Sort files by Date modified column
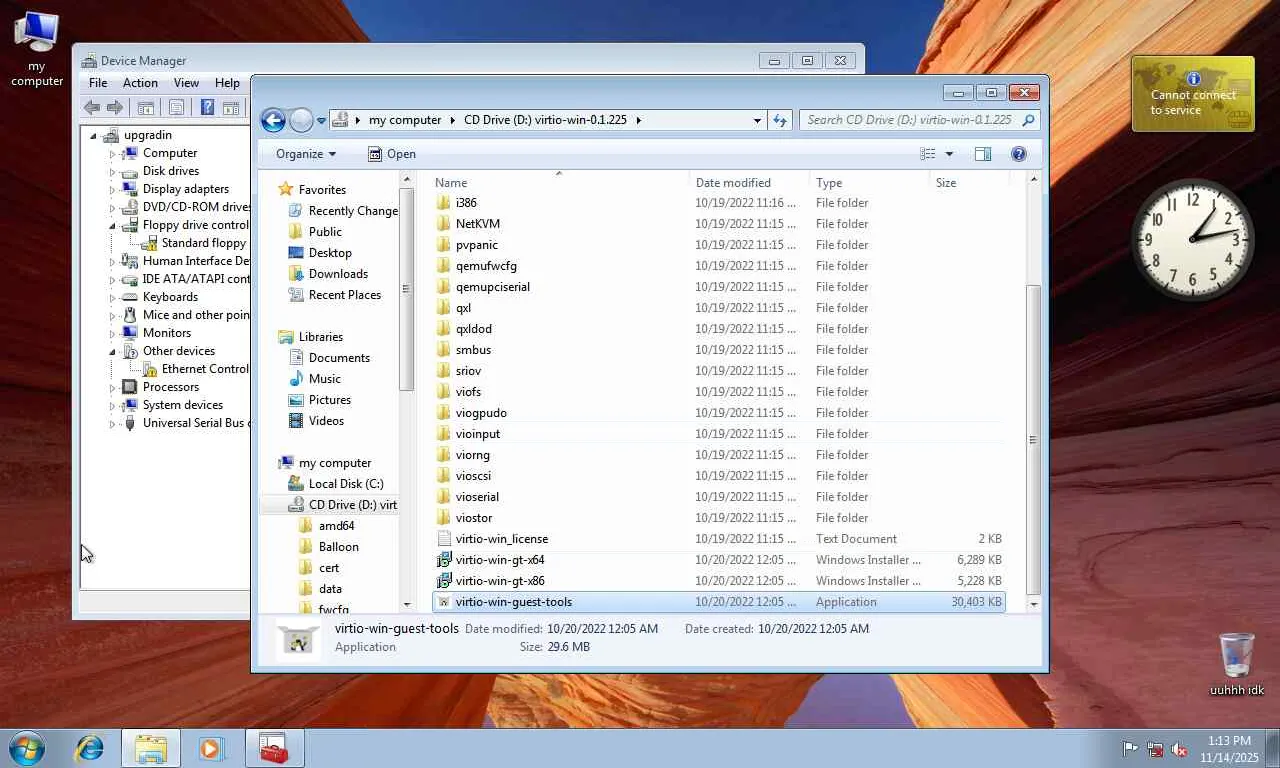This screenshot has width=1280, height=768. point(749,183)
